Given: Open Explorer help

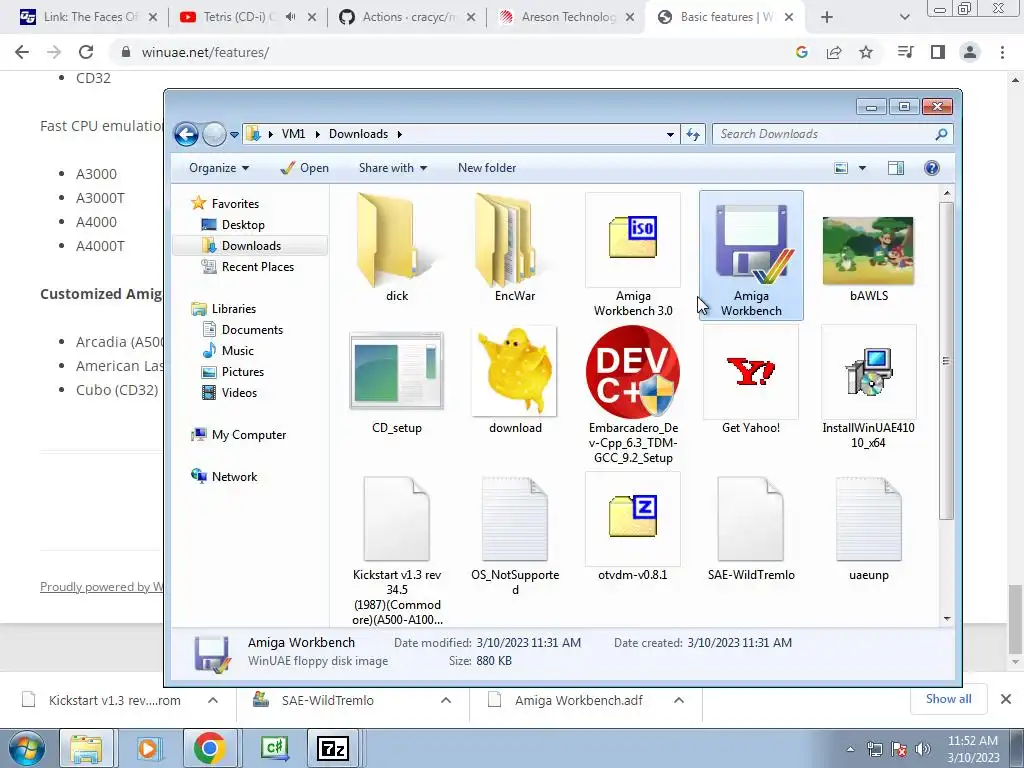Looking at the screenshot, I should click(932, 168).
